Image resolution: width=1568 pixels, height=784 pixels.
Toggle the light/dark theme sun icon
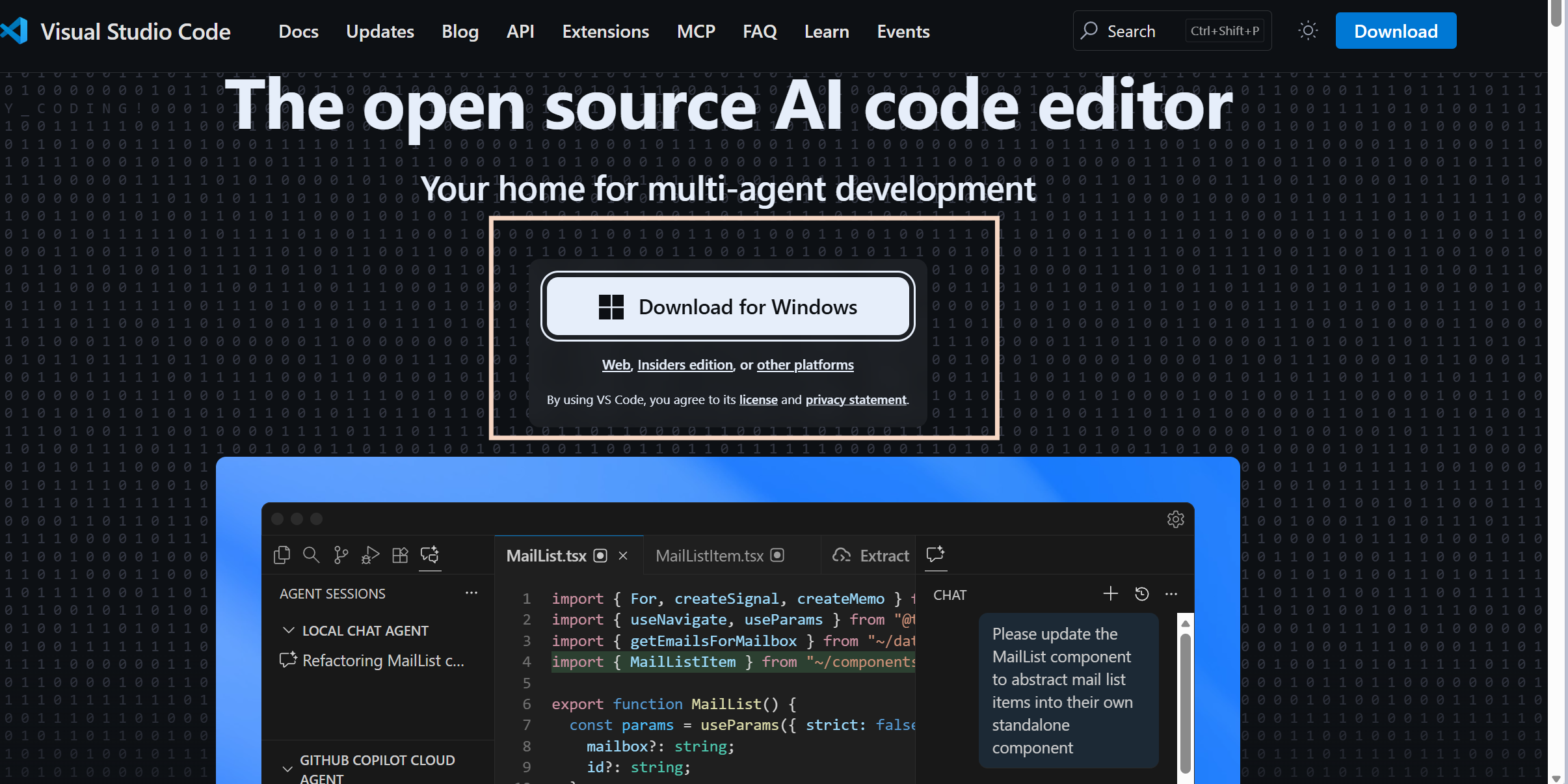[1308, 31]
